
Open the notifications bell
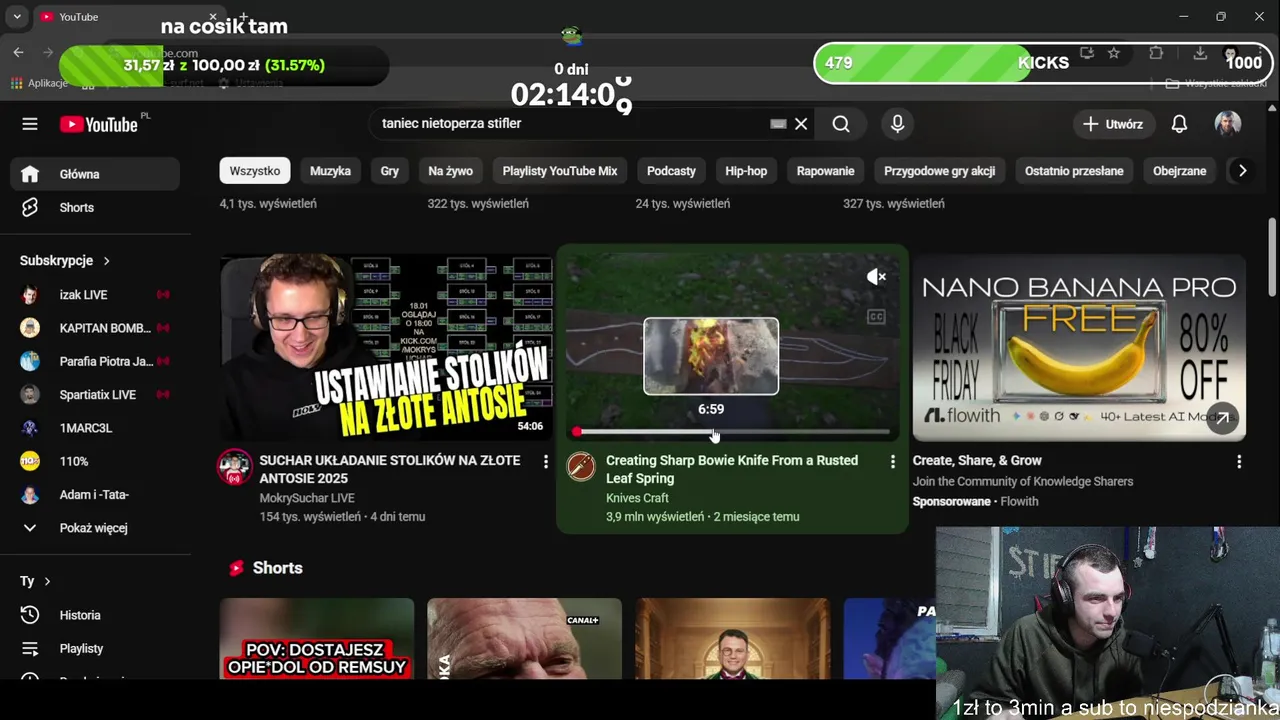1179,124
